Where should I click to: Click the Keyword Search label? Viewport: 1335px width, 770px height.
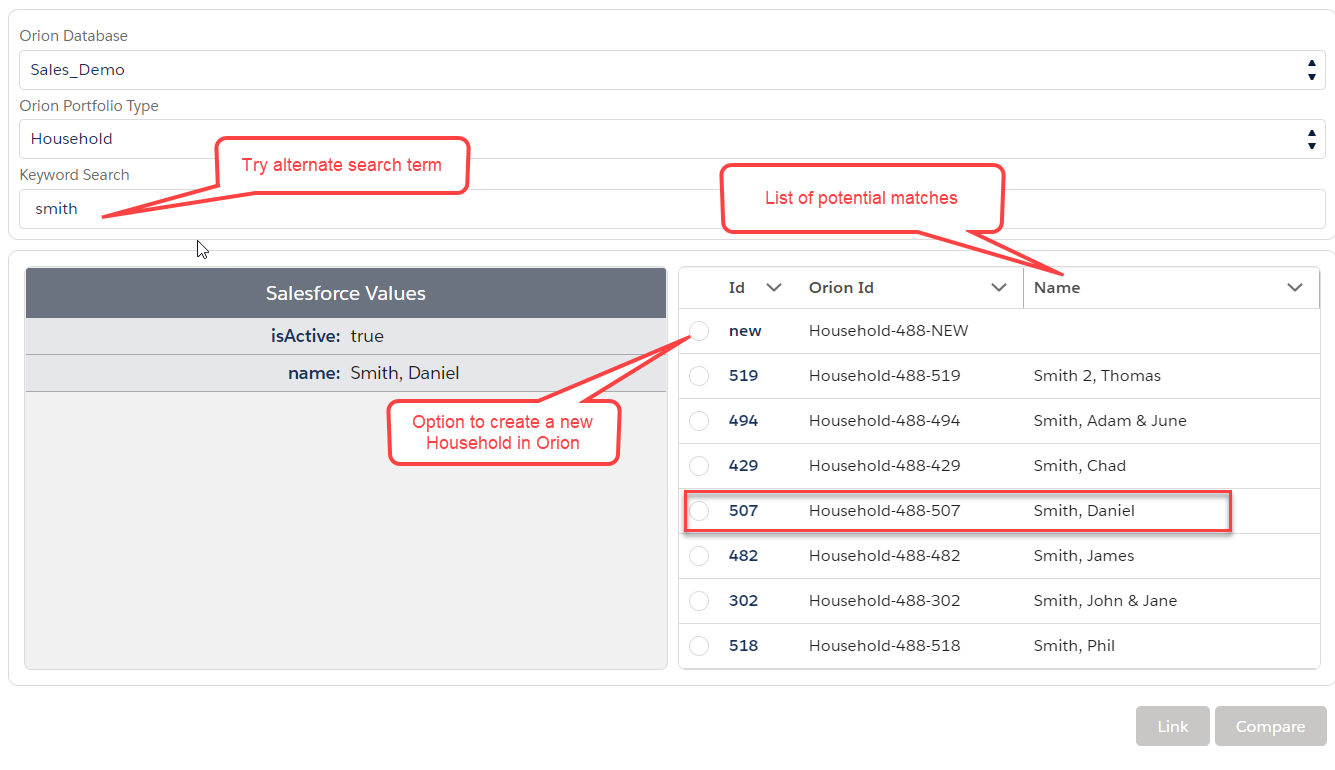75,175
